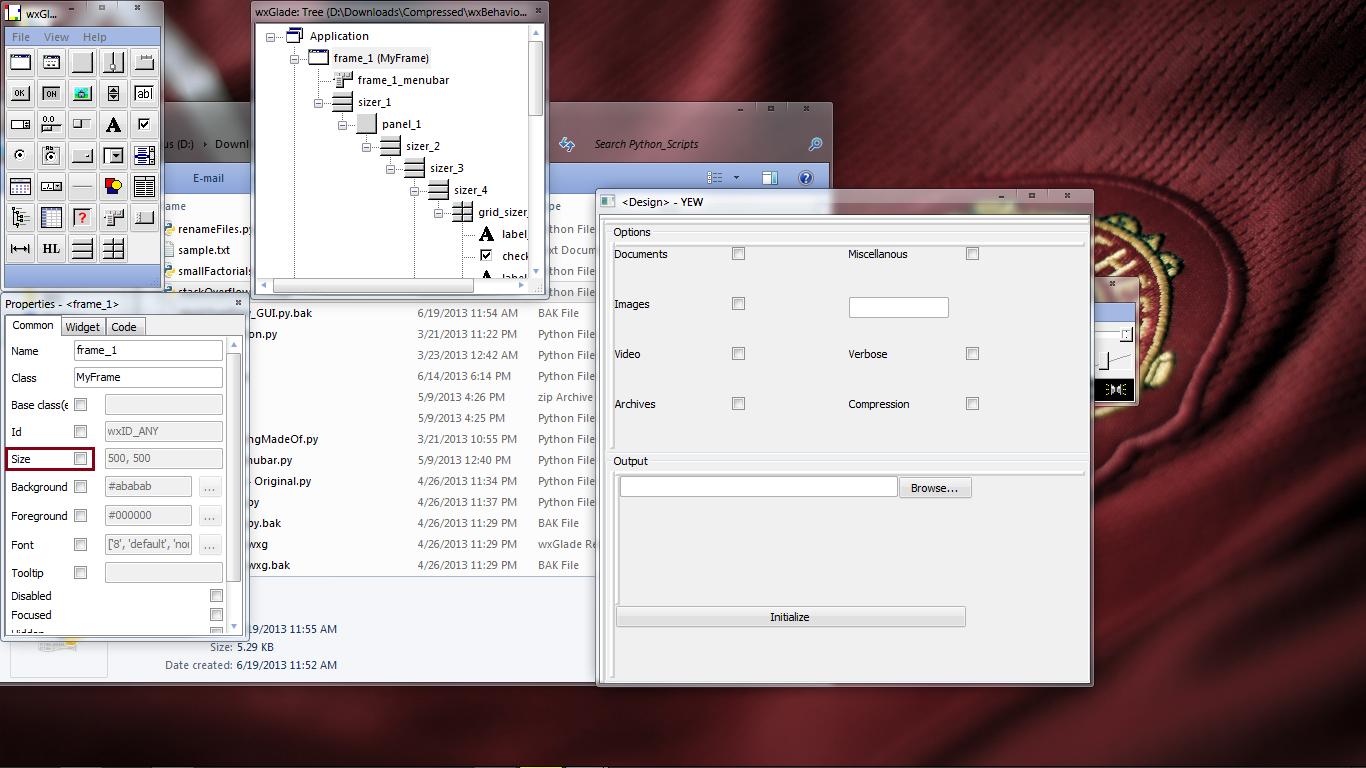
Task: Check the Documents option in the design window
Action: click(x=738, y=254)
